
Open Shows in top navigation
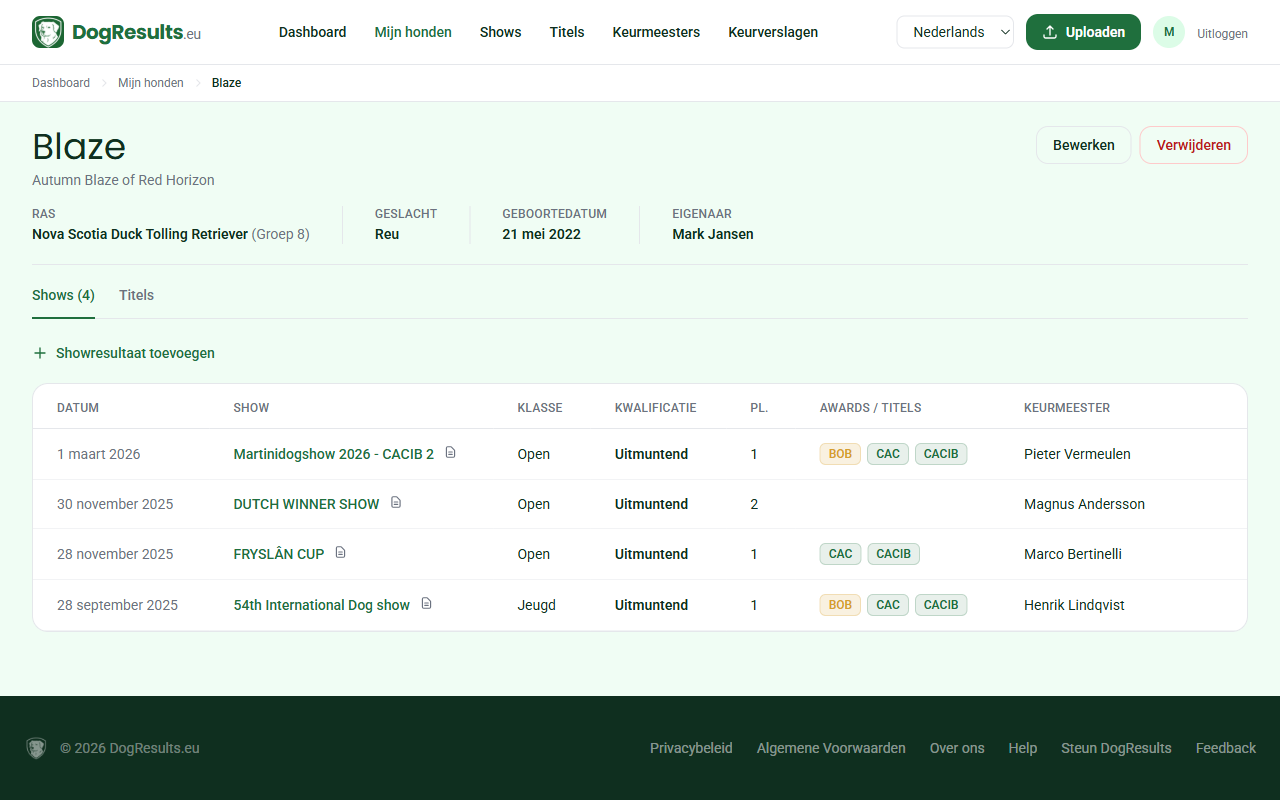(500, 32)
